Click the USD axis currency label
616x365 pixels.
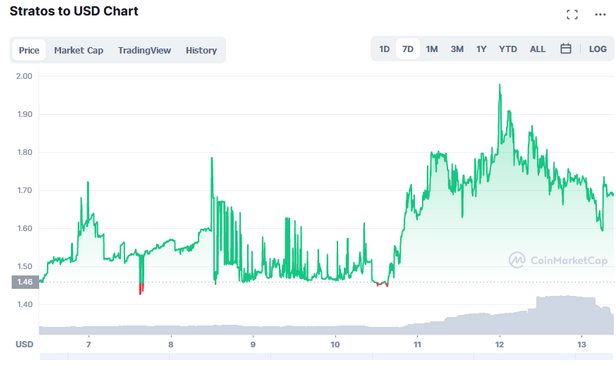pos(24,344)
